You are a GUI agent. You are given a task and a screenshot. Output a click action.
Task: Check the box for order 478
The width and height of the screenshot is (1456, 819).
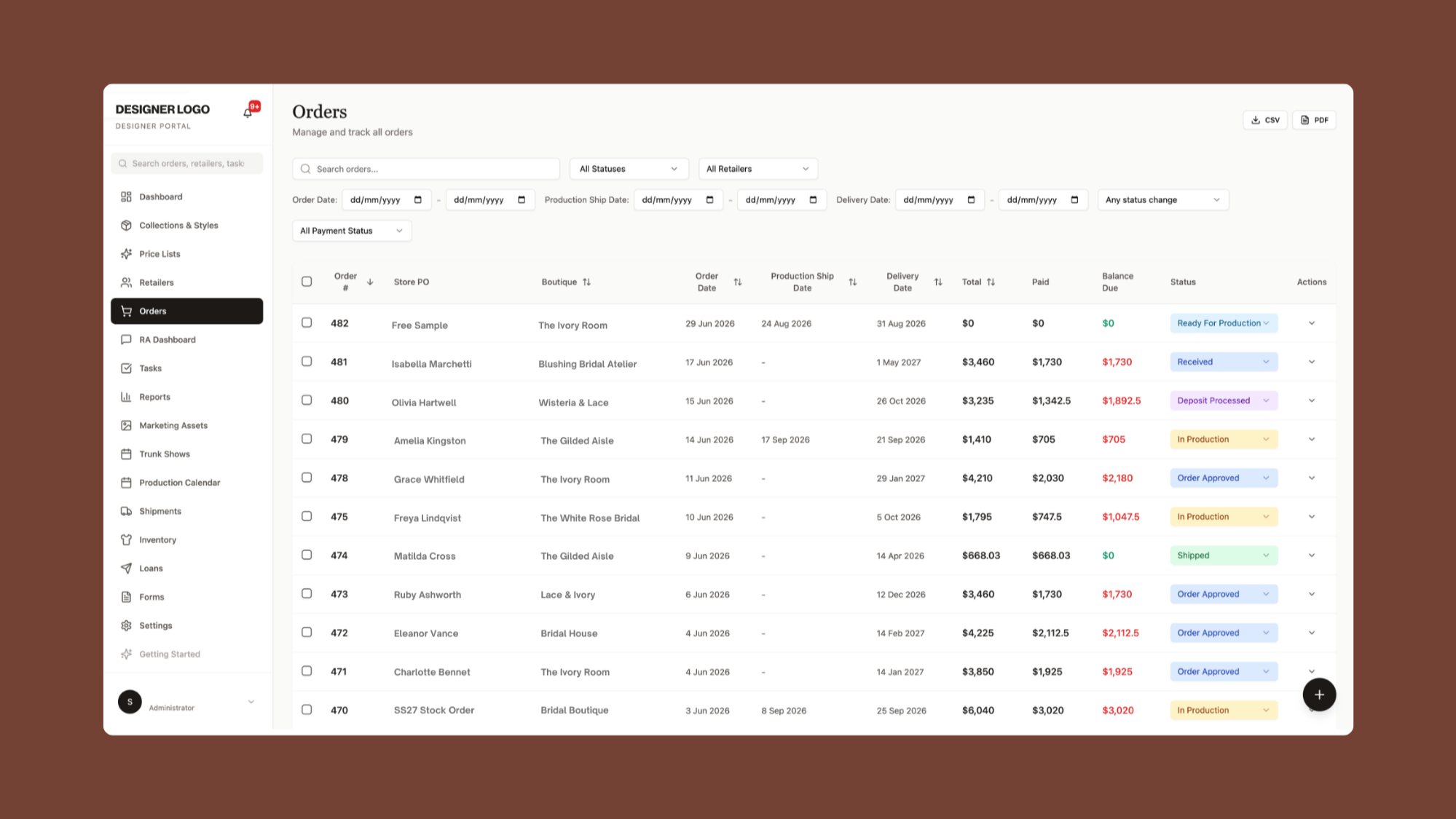click(307, 478)
